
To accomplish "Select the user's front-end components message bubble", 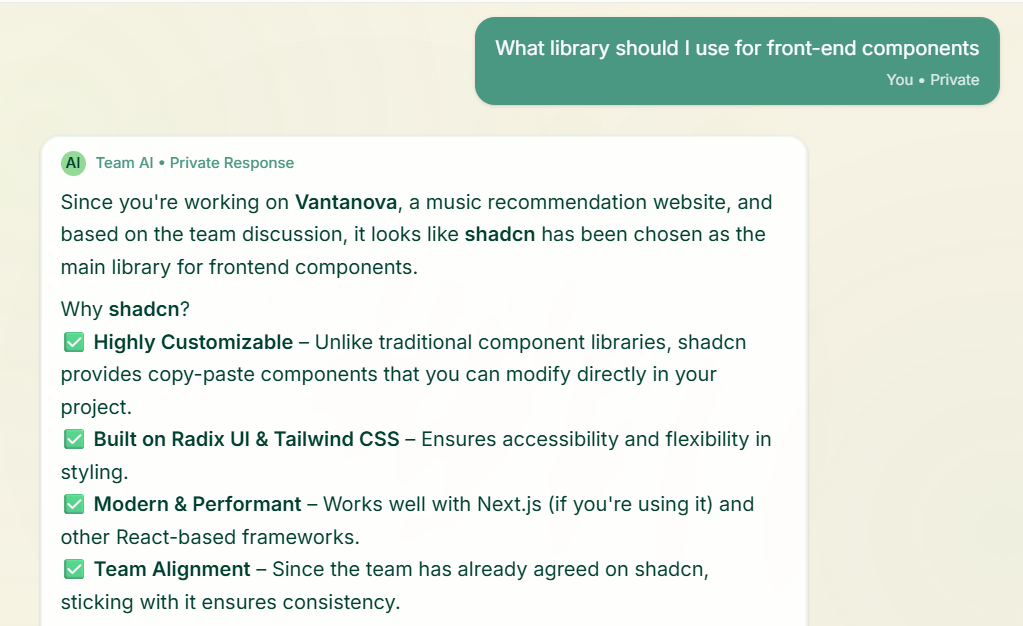I will pos(737,61).
